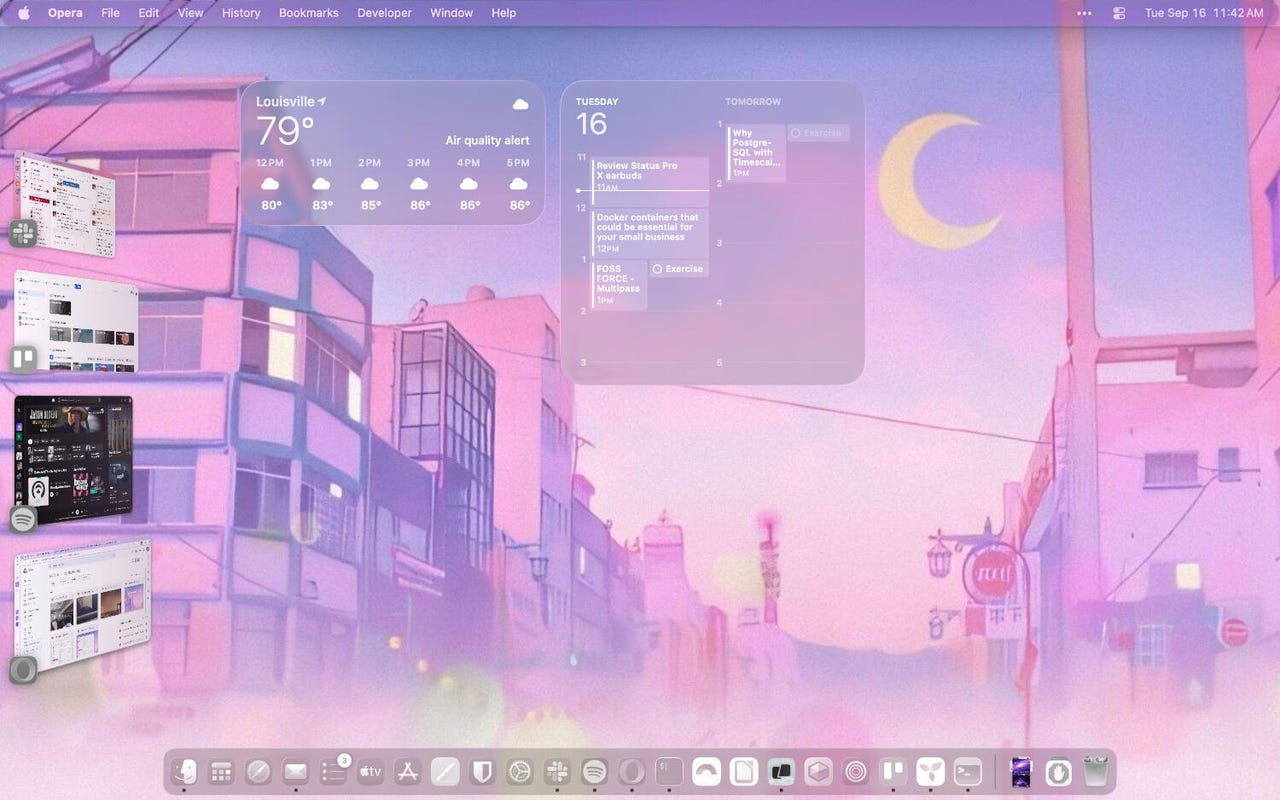The image size is (1280, 800).
Task: Check off tomorrow's Exercise reminder
Action: (796, 133)
